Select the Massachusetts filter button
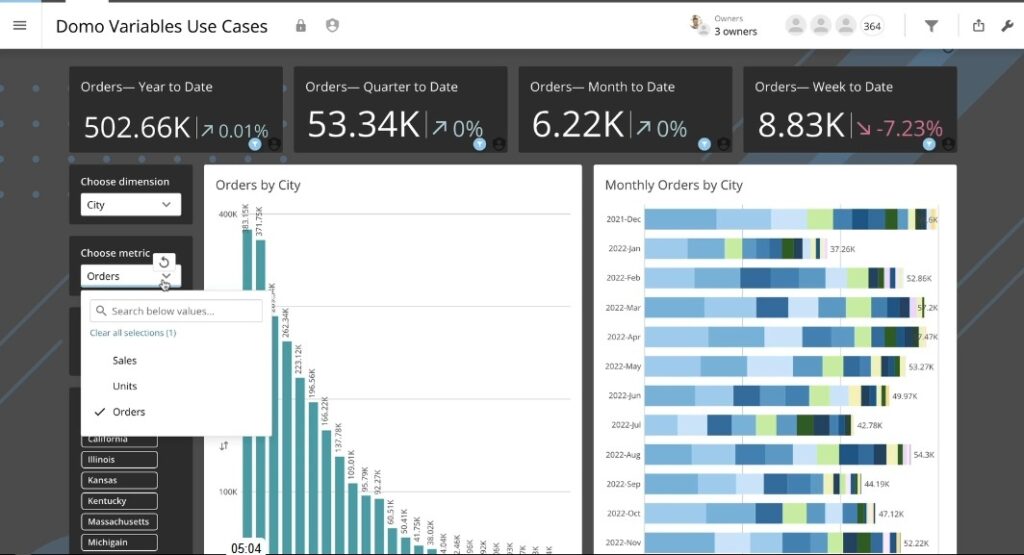The image size is (1024, 555). [119, 522]
